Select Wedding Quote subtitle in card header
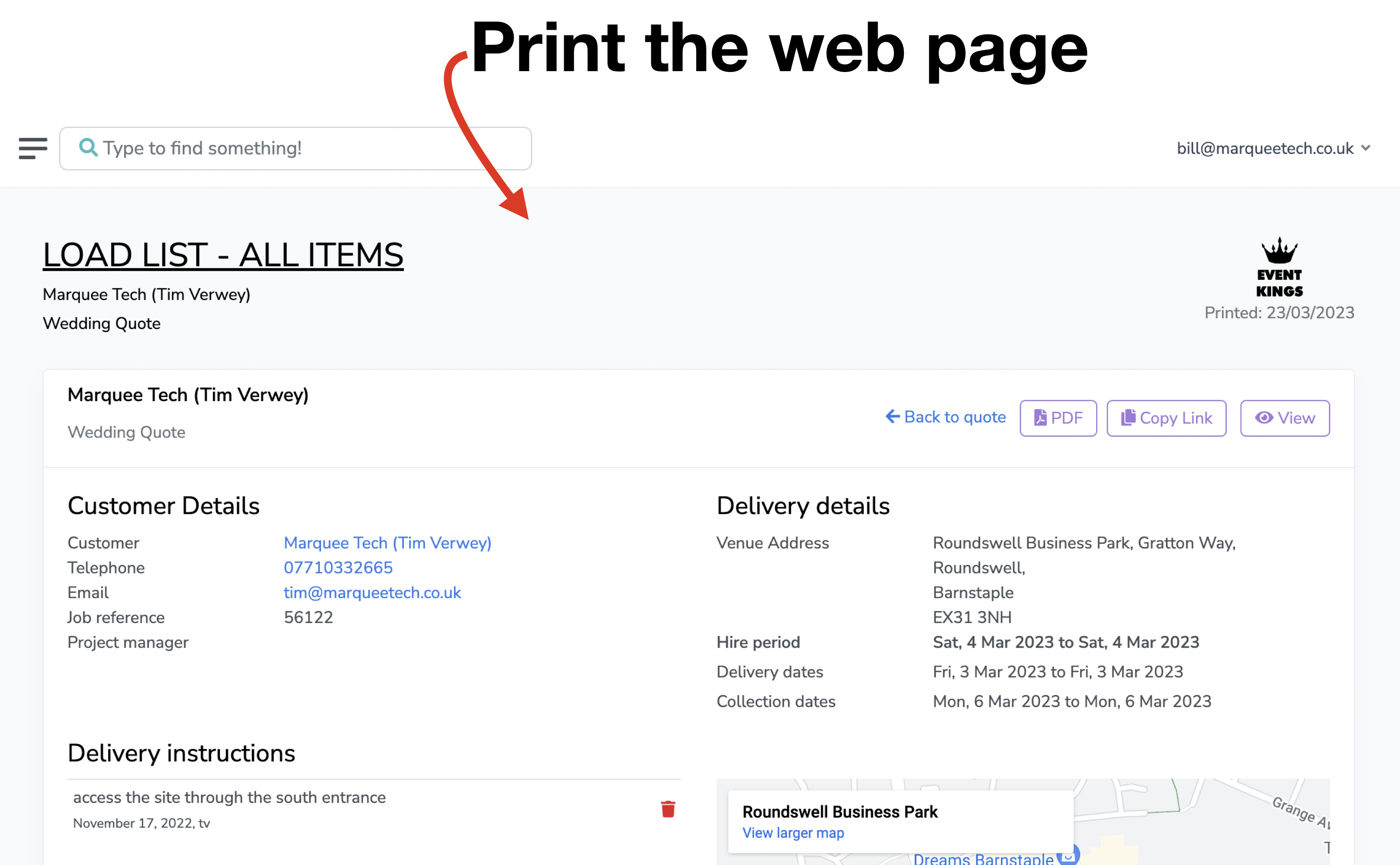This screenshot has height=865, width=1400. 126,432
